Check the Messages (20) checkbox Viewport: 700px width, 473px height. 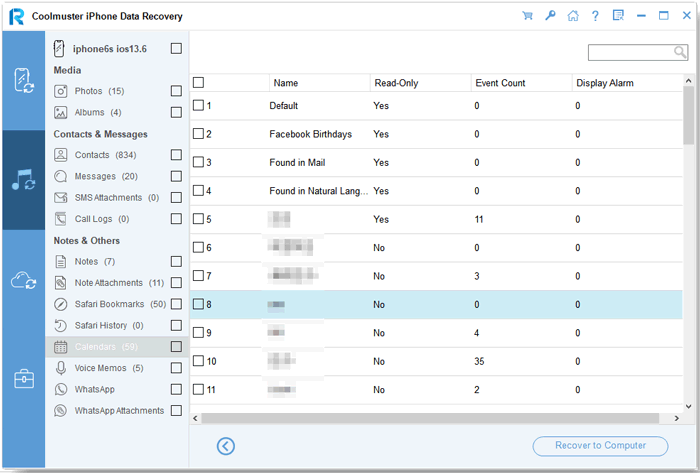pos(176,176)
